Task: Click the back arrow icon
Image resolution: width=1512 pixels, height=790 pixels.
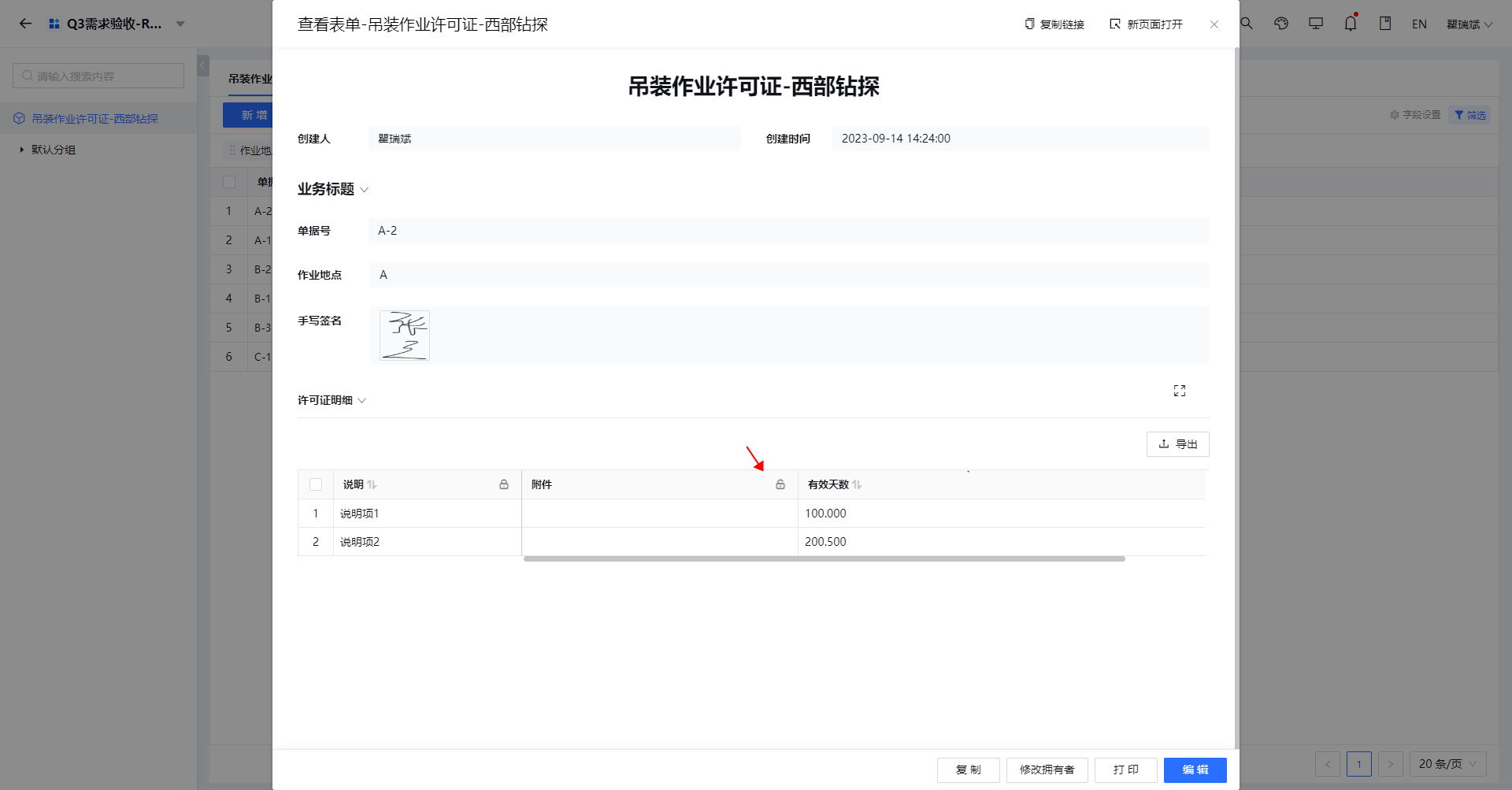Action: pos(25,24)
